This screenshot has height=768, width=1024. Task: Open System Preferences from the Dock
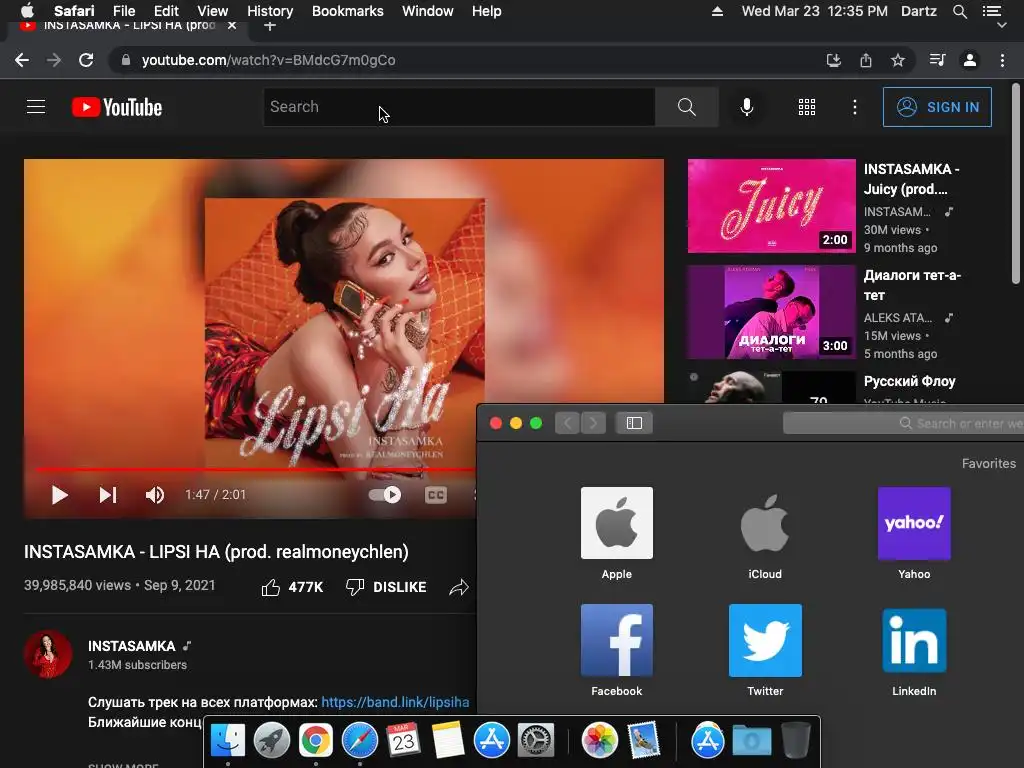click(536, 741)
